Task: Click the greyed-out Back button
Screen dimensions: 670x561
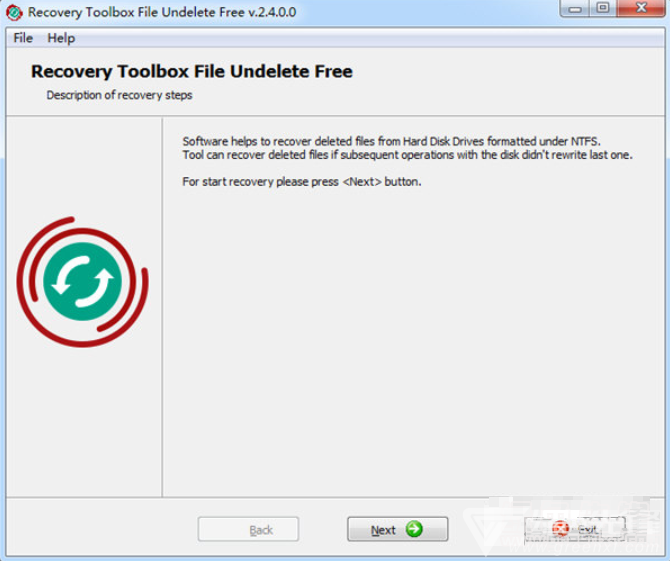Action: coord(248,529)
